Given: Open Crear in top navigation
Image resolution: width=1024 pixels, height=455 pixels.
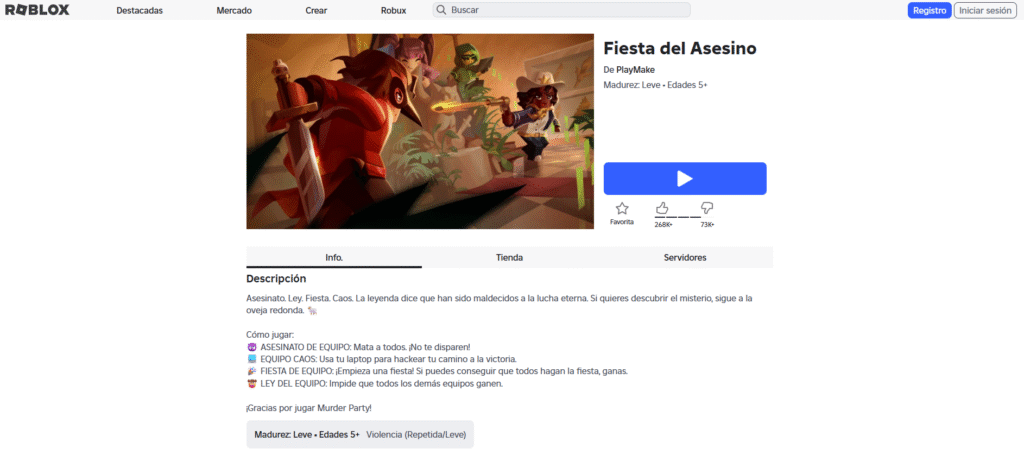Looking at the screenshot, I should coord(316,10).
